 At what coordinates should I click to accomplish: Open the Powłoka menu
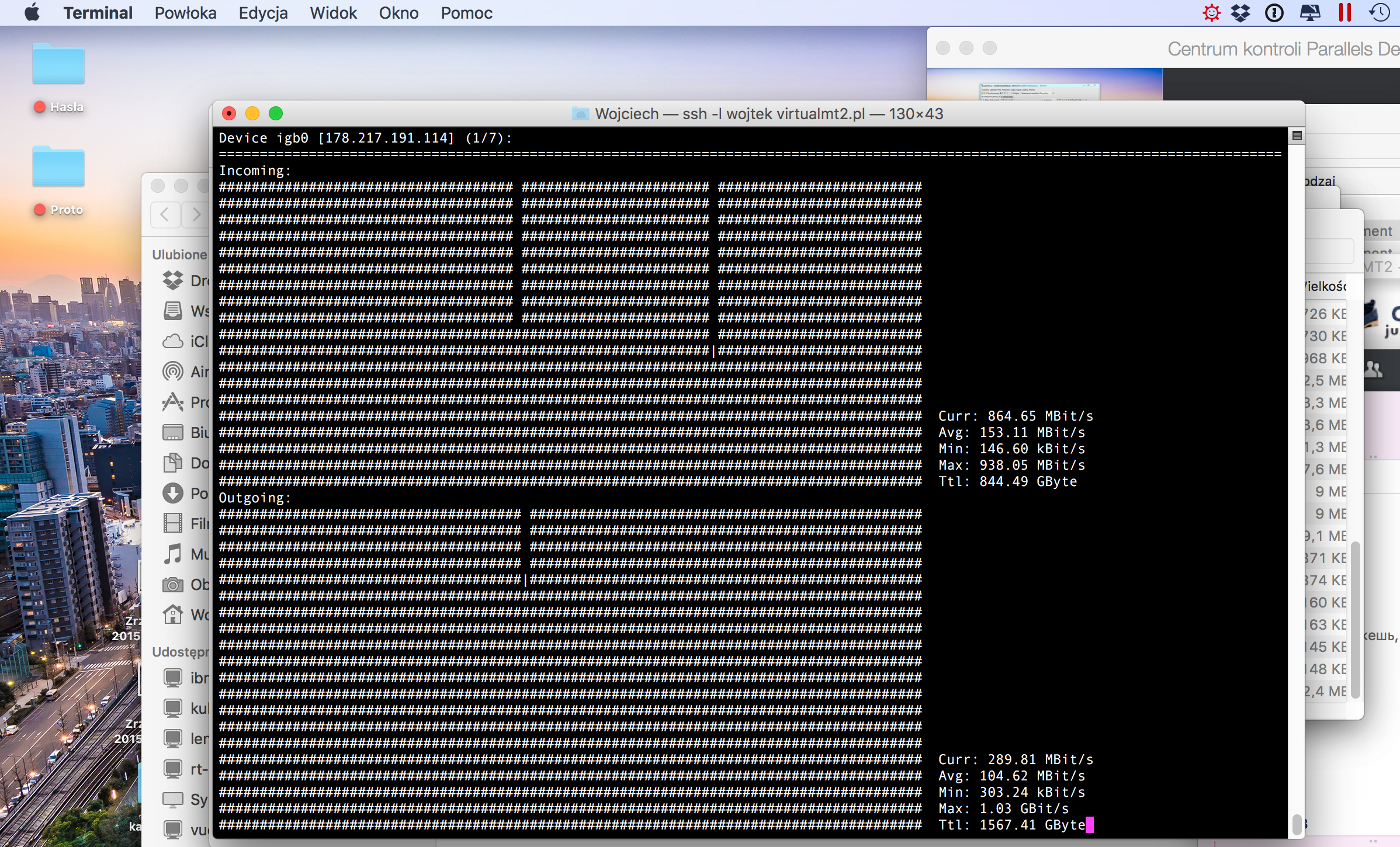[x=185, y=13]
